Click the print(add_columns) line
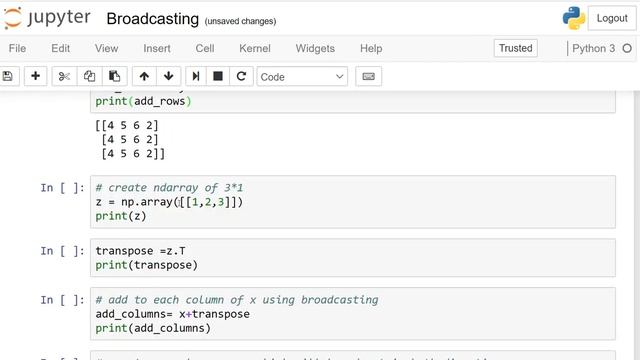Screen dimensions: 640x360 tap(153, 329)
